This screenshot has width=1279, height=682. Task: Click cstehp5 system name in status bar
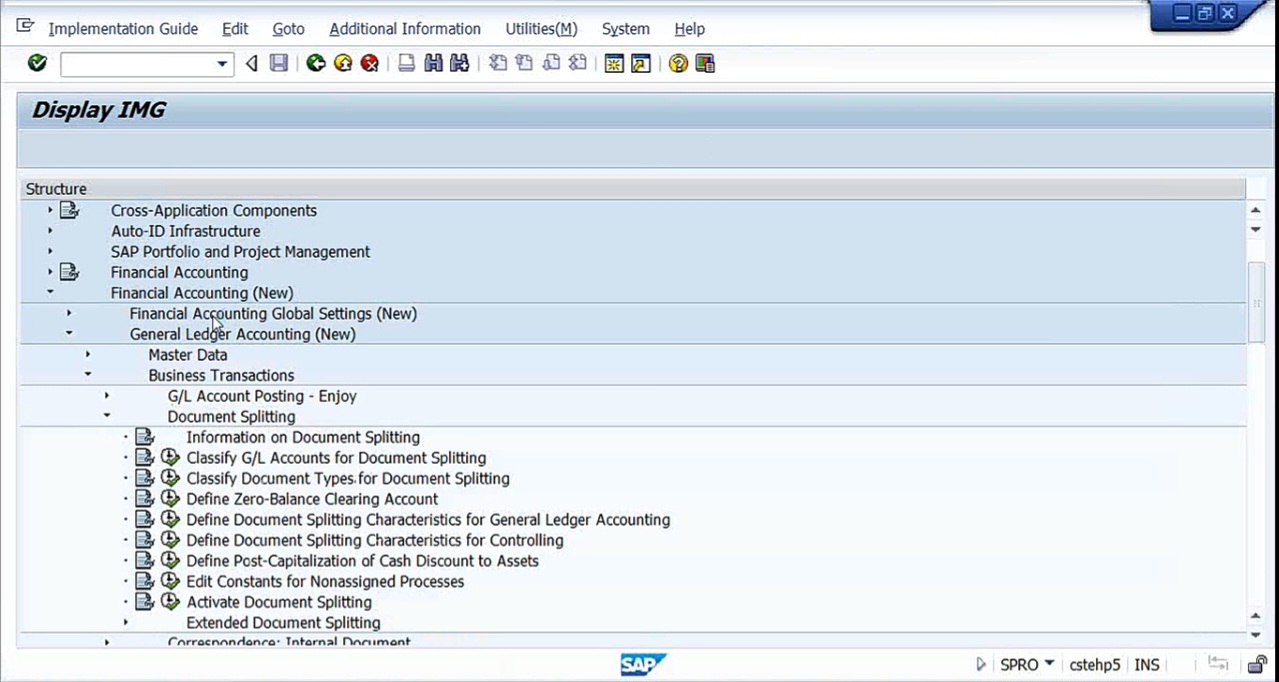tap(1094, 664)
